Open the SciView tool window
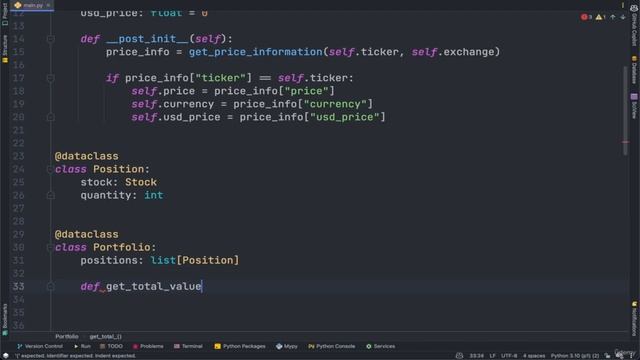 click(634, 106)
